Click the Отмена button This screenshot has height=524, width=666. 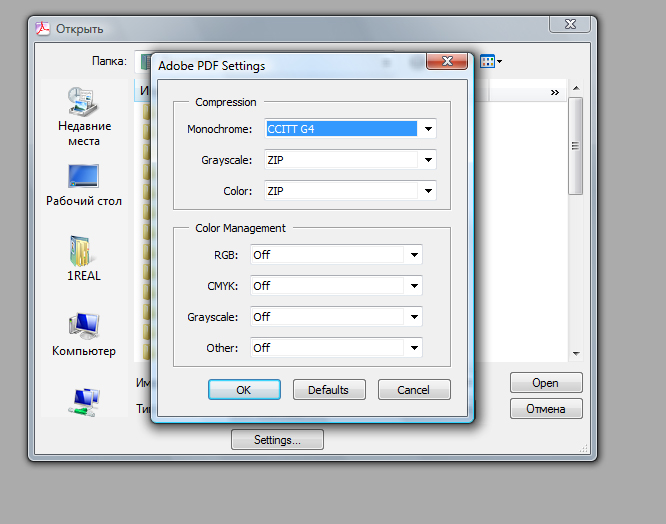pyautogui.click(x=546, y=409)
